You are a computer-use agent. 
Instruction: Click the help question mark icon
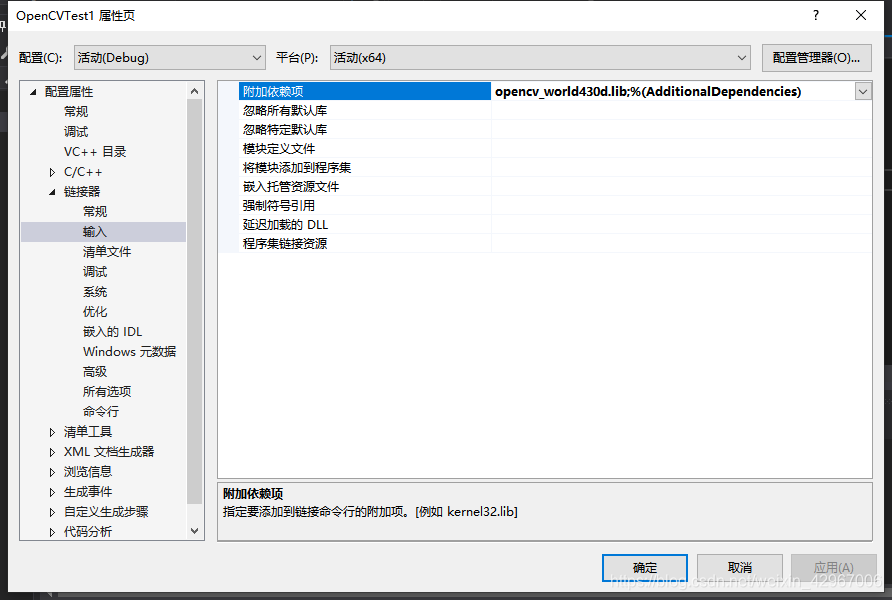(816, 15)
